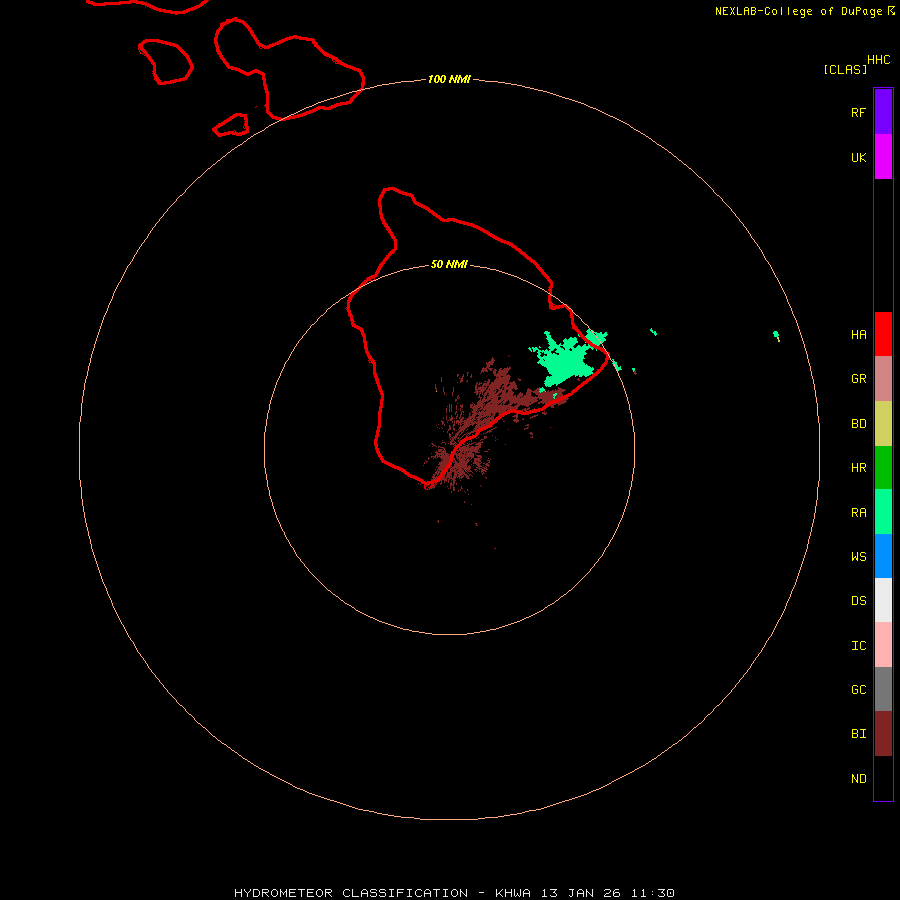Click the ND legend label
This screenshot has height=900, width=900.
pyautogui.click(x=858, y=779)
